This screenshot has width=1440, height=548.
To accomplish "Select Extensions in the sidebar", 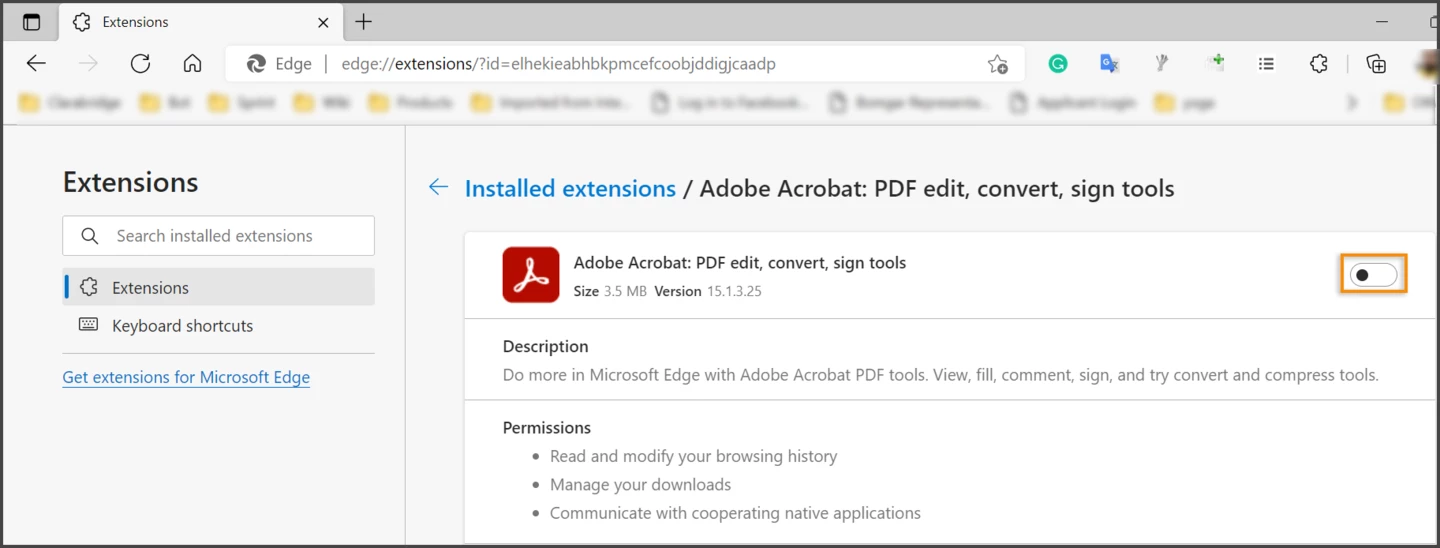I will click(x=218, y=287).
